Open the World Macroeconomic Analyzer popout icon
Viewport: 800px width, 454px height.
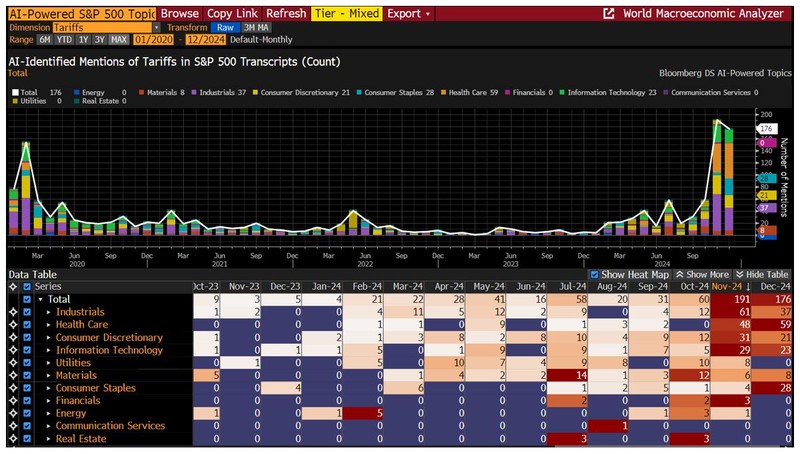(609, 14)
